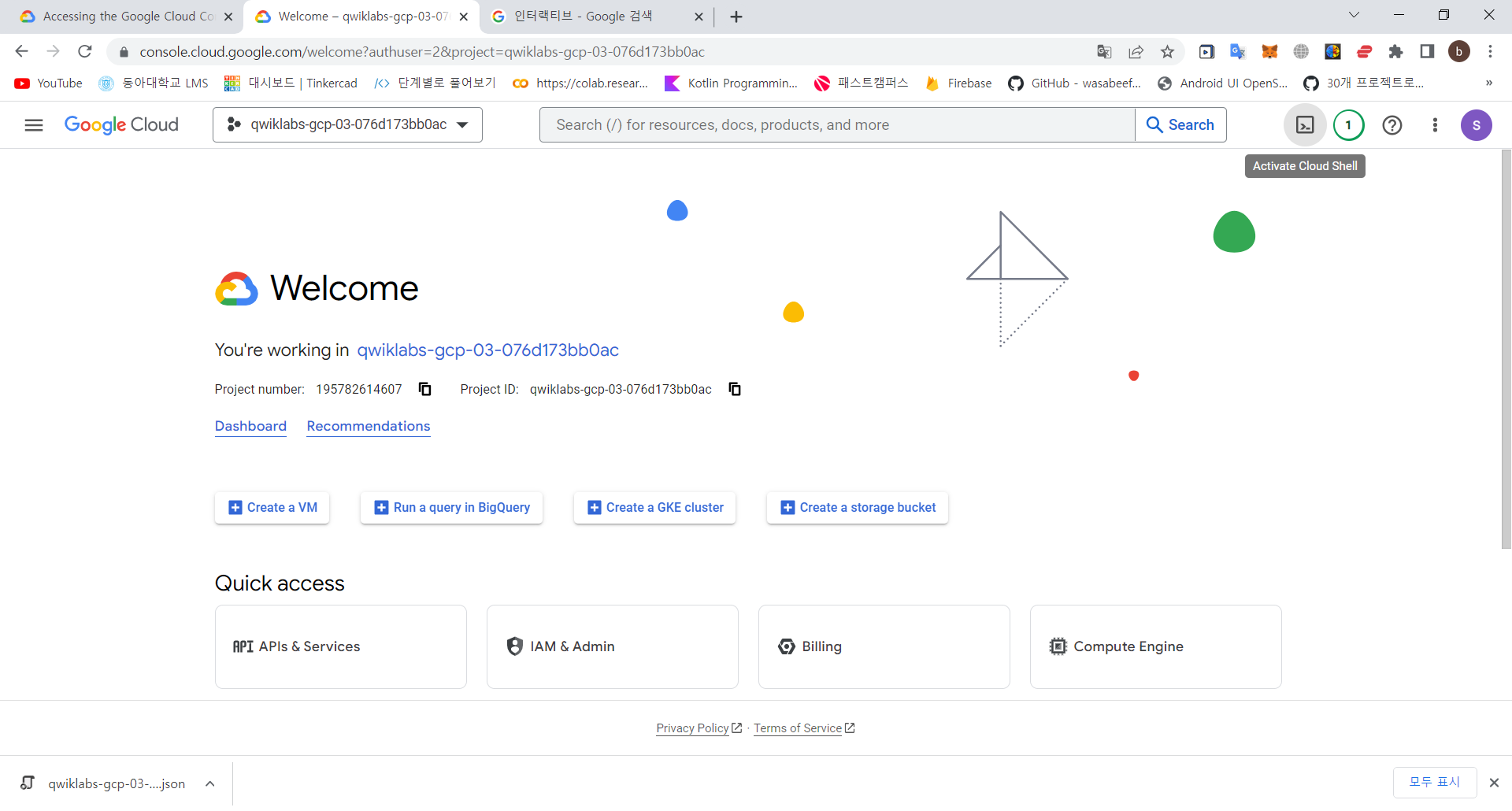
Task: Open the Dashboard link
Action: (x=250, y=426)
